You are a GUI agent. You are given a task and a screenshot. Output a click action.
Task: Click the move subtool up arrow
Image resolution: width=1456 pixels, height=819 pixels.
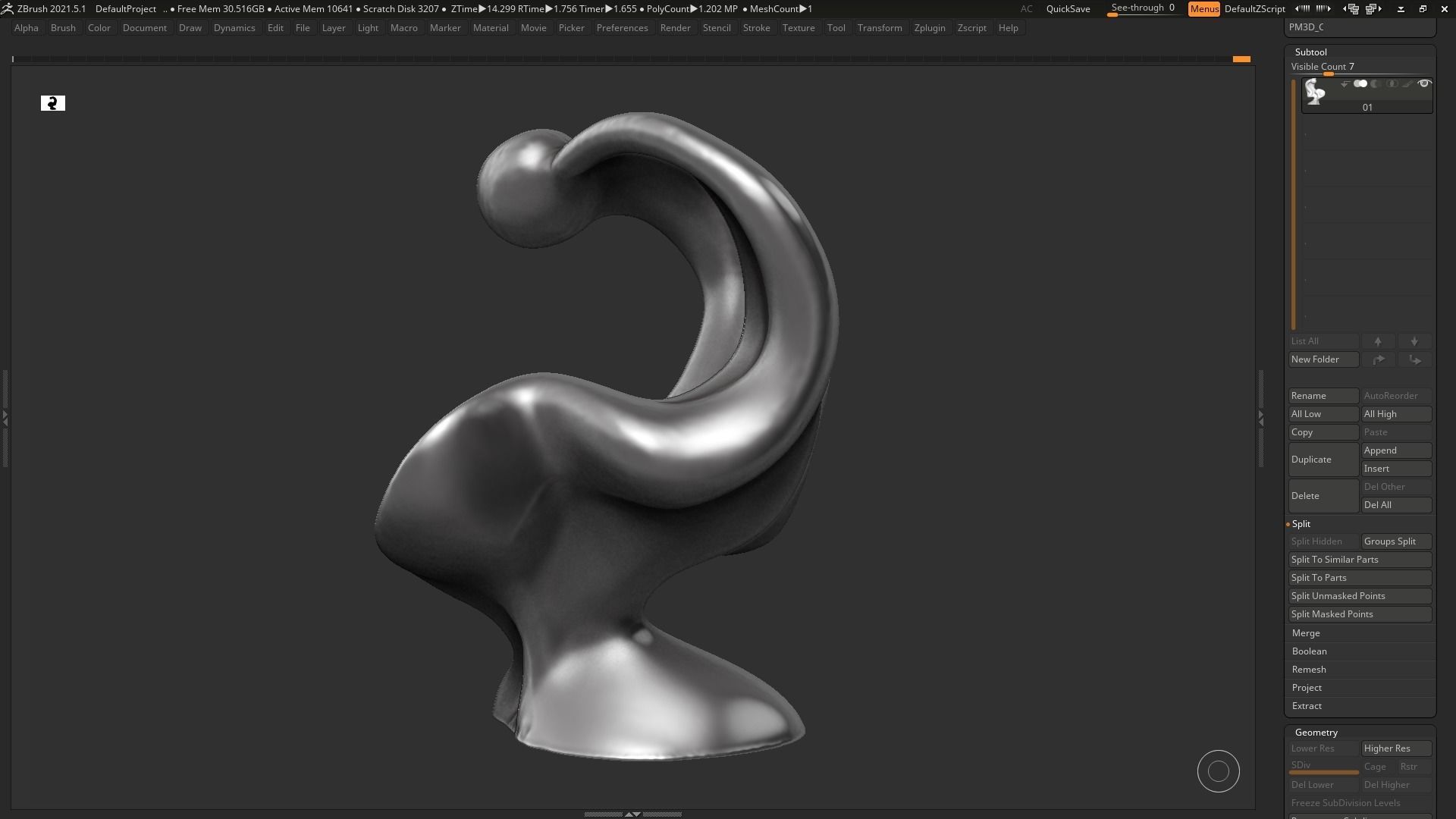(x=1378, y=341)
